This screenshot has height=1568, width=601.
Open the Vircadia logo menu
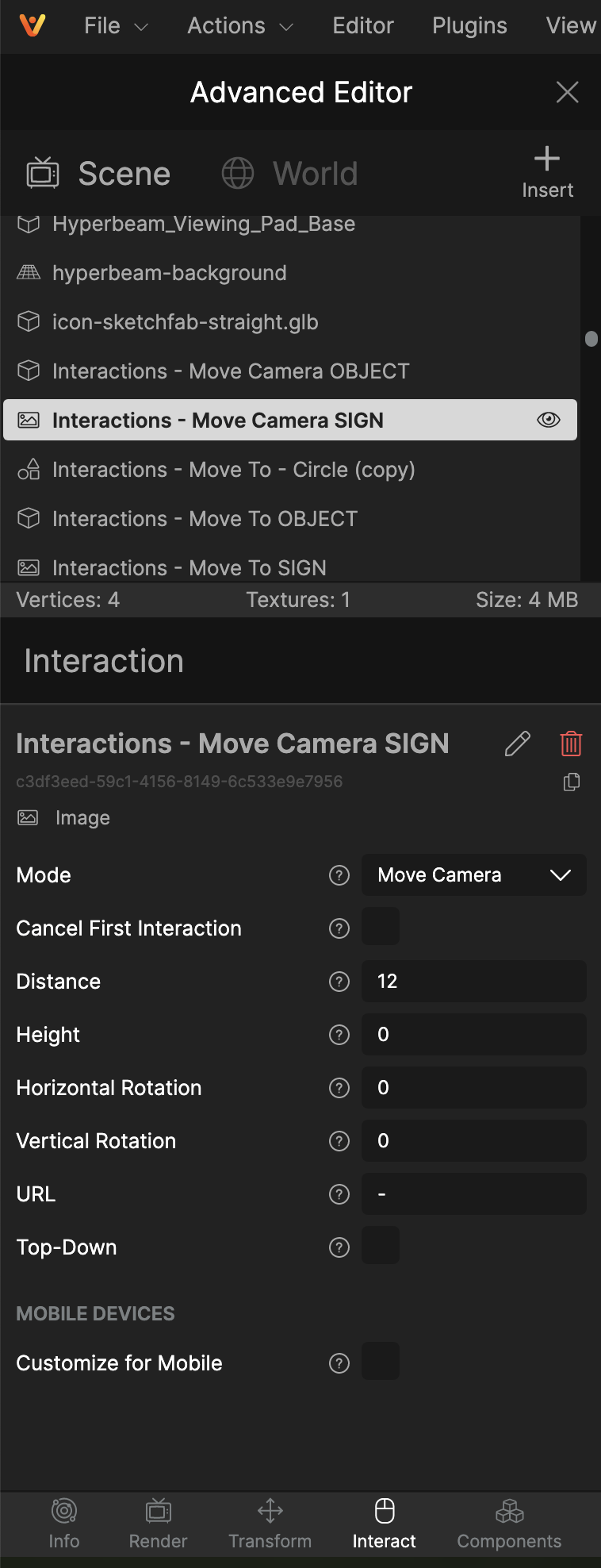(x=33, y=25)
